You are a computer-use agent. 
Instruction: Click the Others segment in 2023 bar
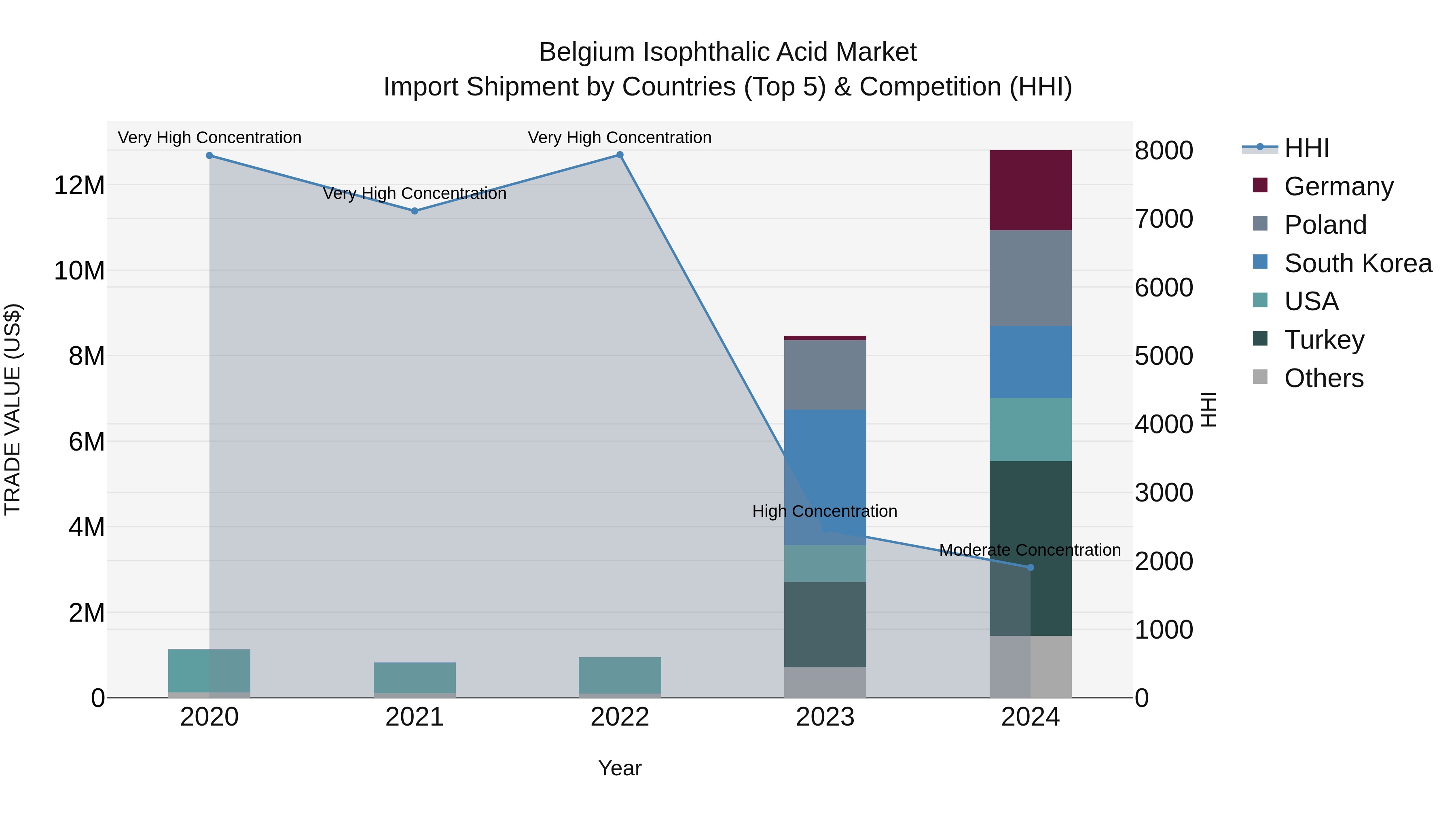[825, 682]
